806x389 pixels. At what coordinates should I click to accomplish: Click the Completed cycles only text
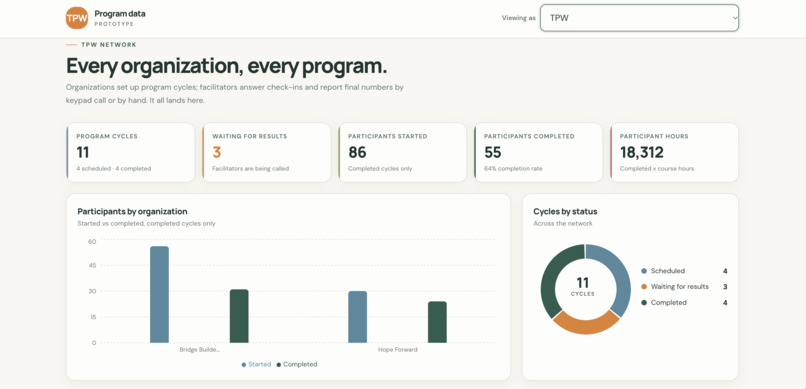(380, 169)
